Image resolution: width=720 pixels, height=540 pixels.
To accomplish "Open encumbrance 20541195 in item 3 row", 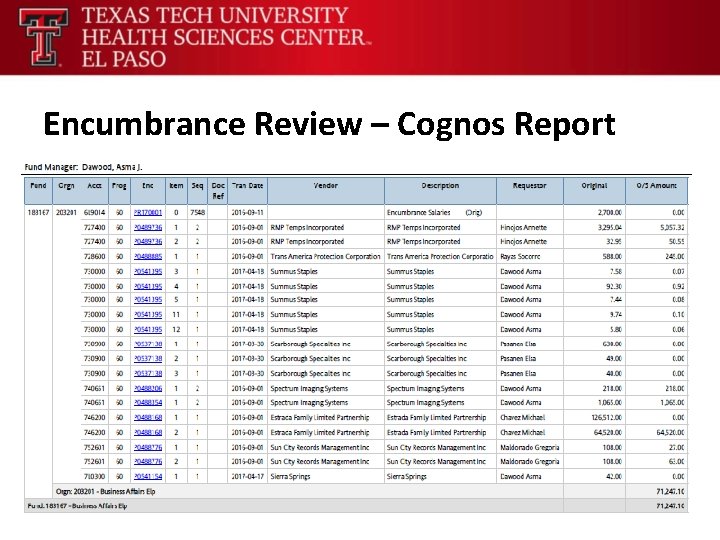I will point(148,271).
